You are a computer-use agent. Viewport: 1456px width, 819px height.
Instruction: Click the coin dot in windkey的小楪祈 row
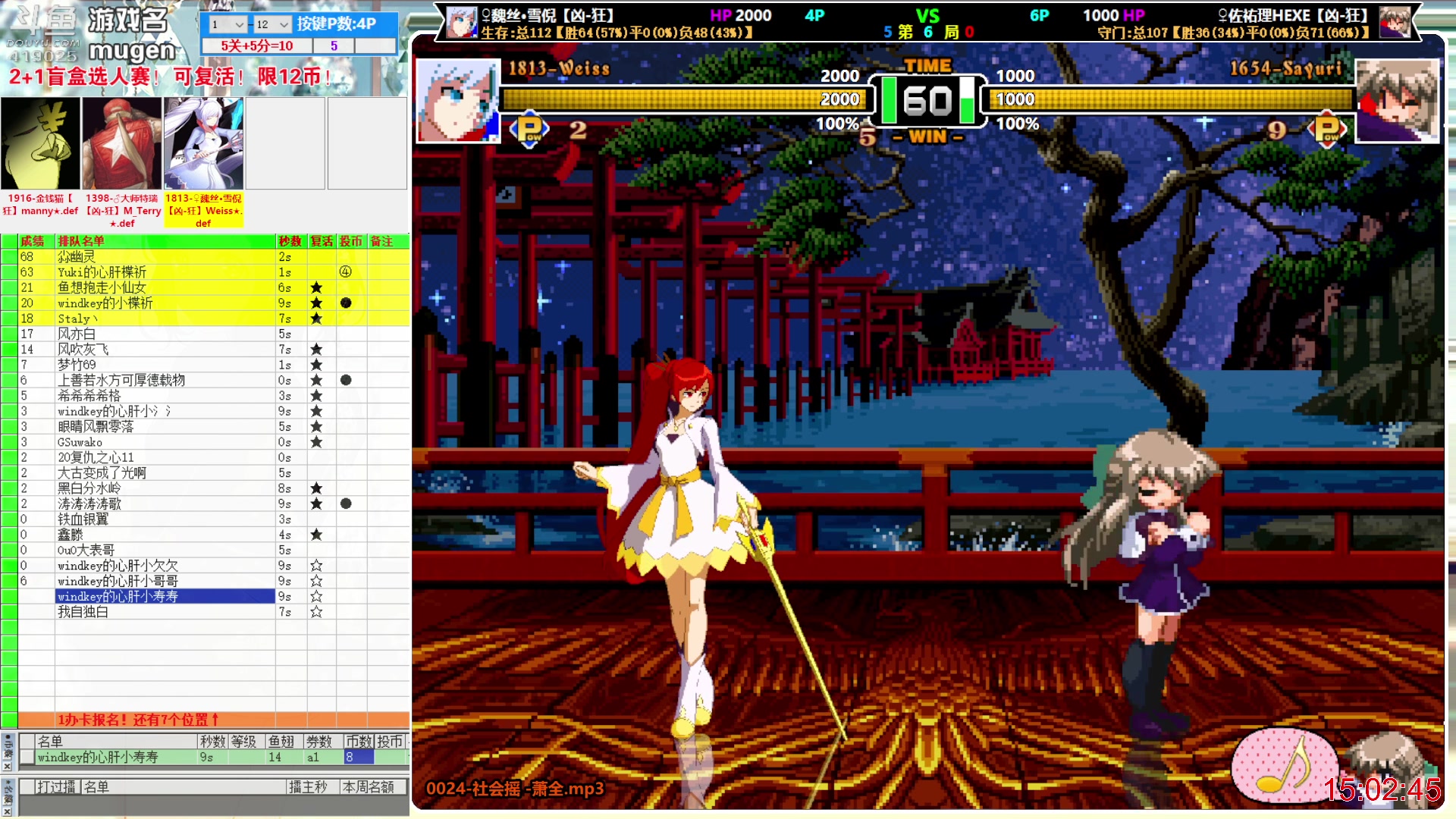coord(346,303)
